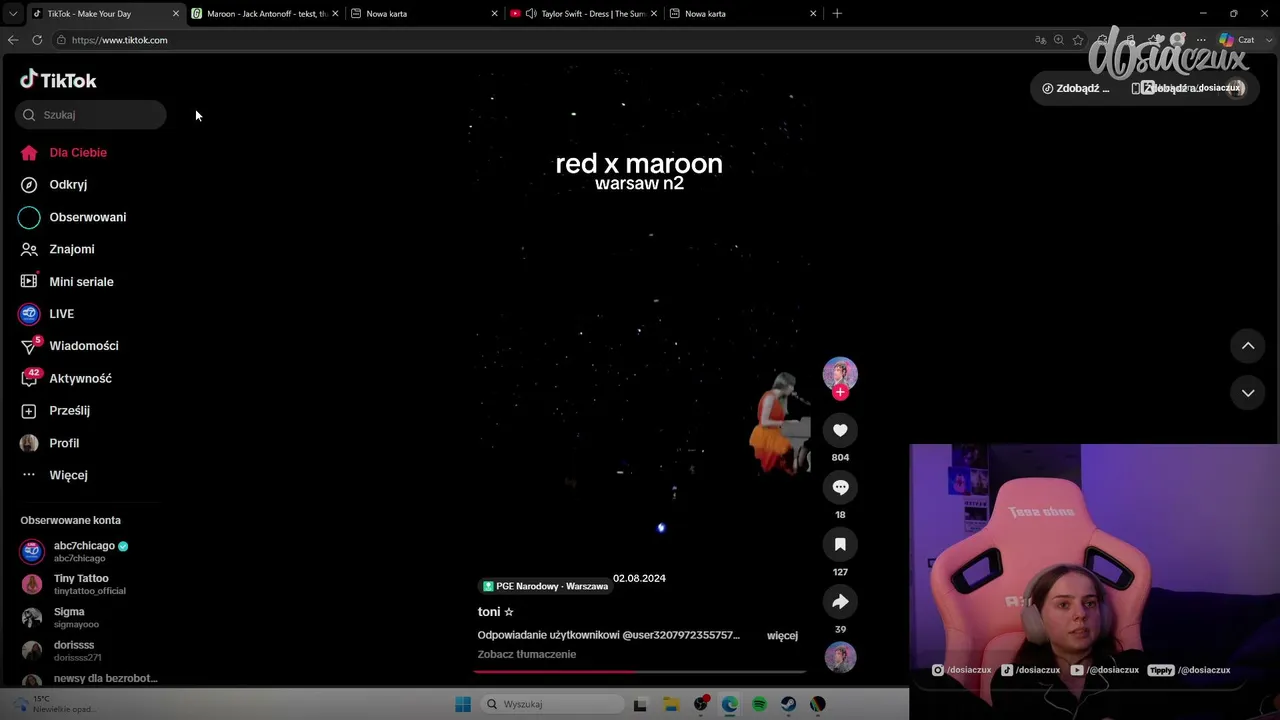This screenshot has width=1280, height=720.
Task: Mute audio on the Taylor Swift tab
Action: point(531,14)
